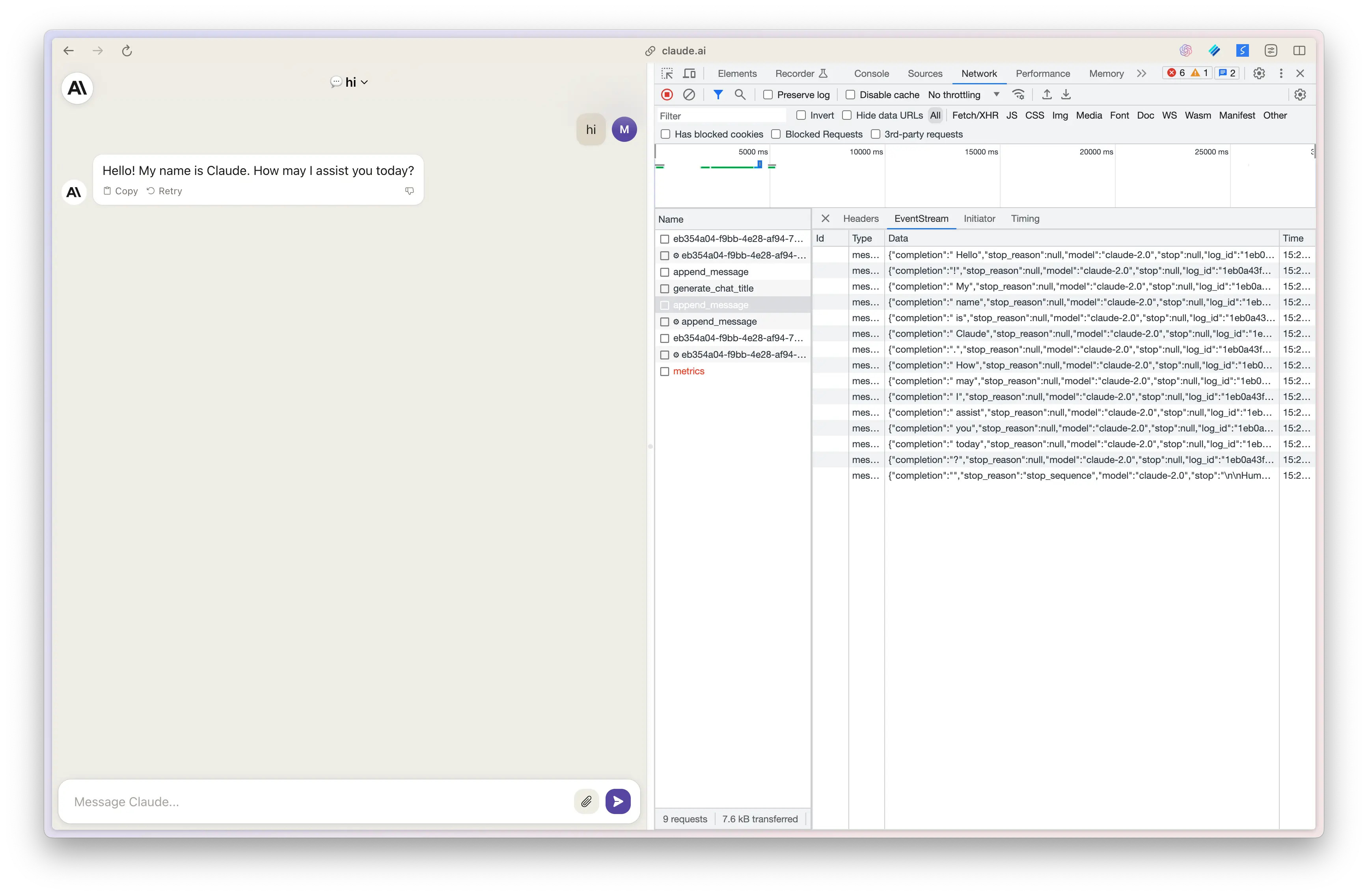Click the Name column header
This screenshot has width=1368, height=896.
(732, 219)
